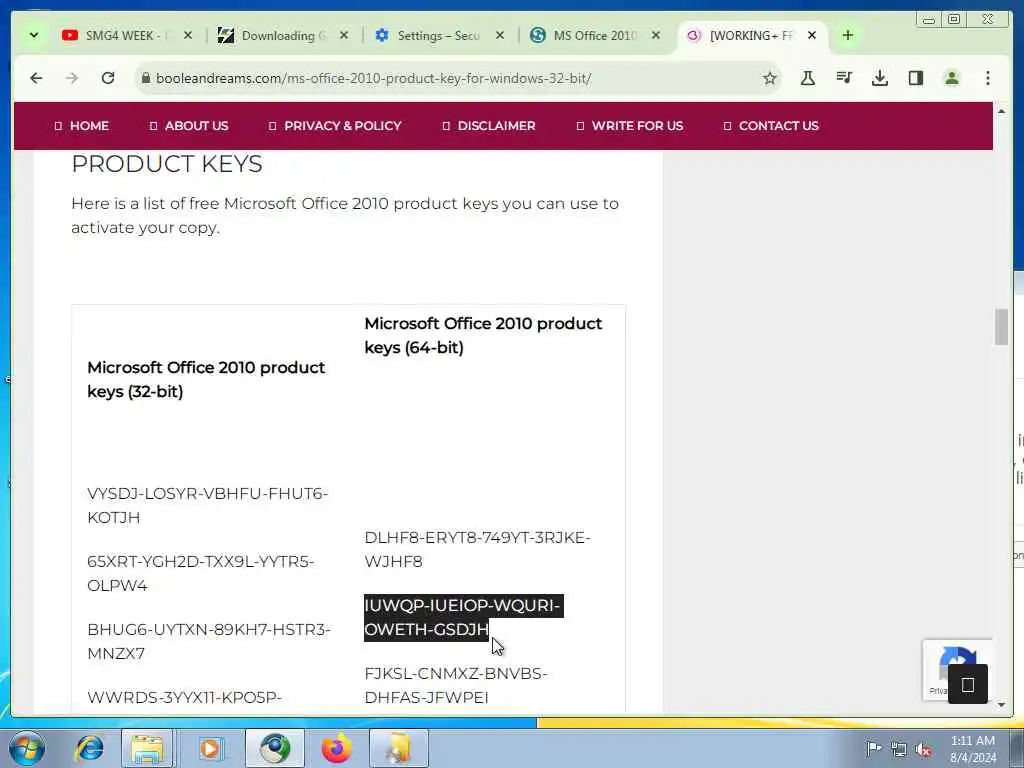
Task: Open the yellow folder taskbar item
Action: coord(399,748)
